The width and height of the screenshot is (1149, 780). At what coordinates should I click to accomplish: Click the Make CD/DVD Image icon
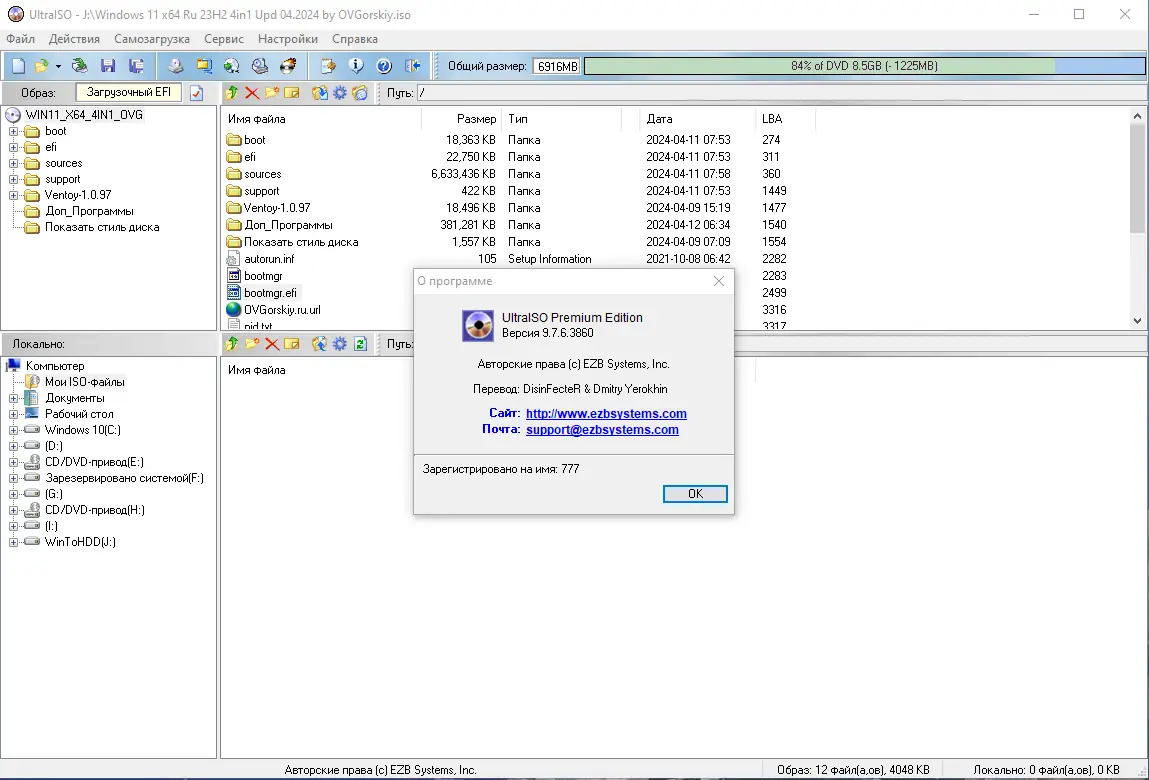coord(175,66)
